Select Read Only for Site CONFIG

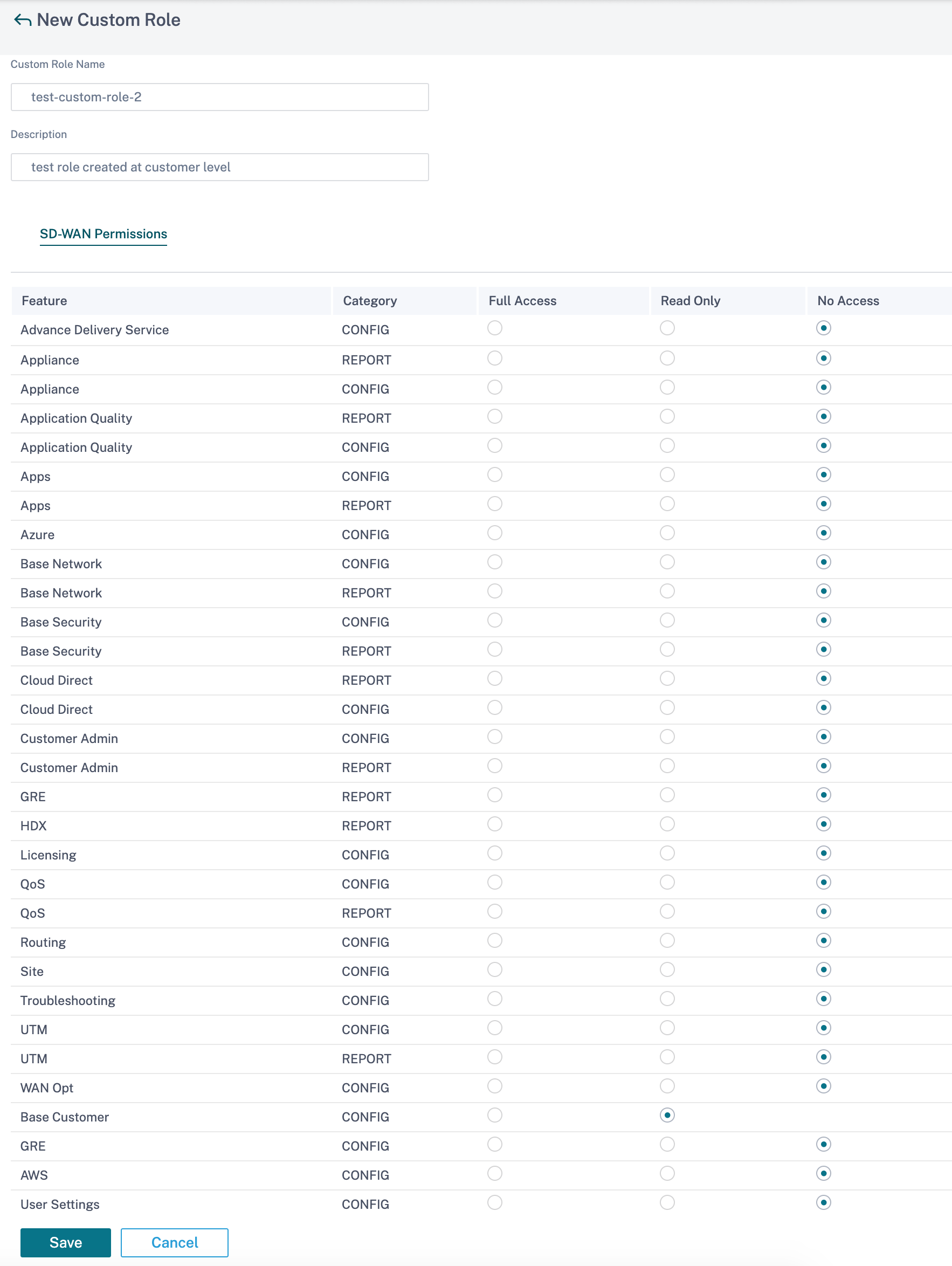[x=667, y=971]
